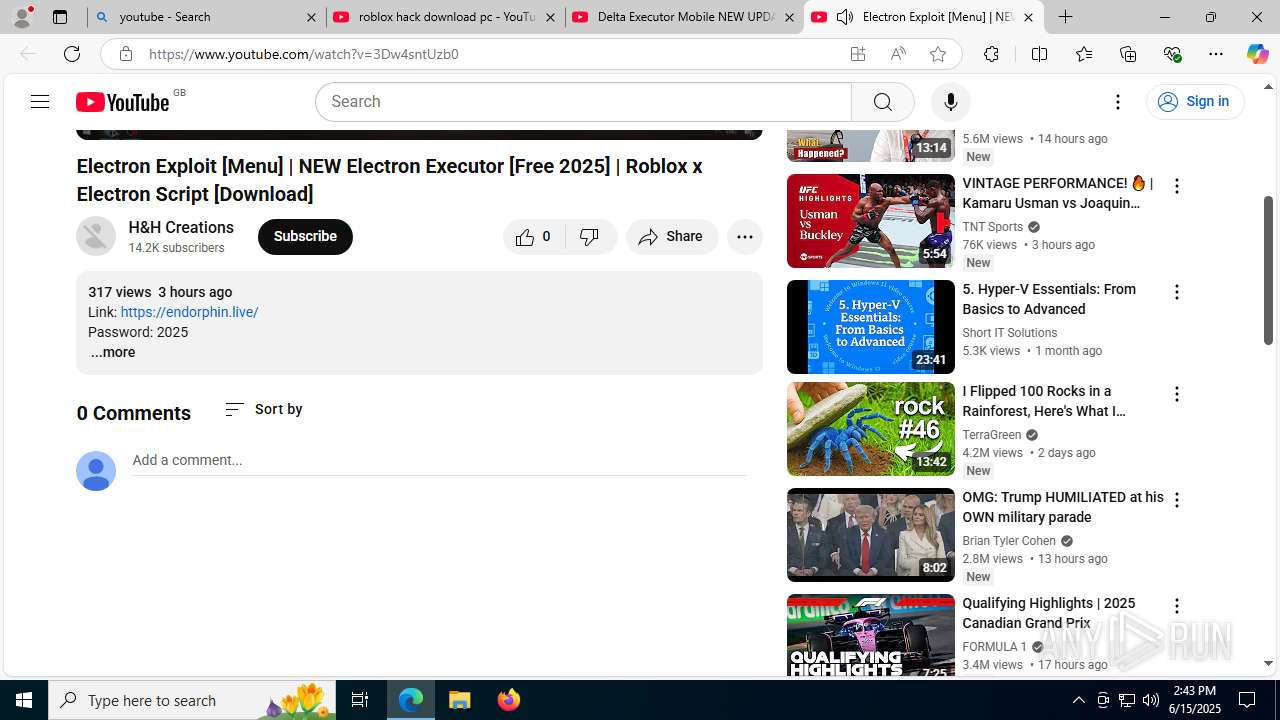Image resolution: width=1280 pixels, height=720 pixels.
Task: Open Qualifying Highlights F1 thumbnail
Action: tap(871, 636)
